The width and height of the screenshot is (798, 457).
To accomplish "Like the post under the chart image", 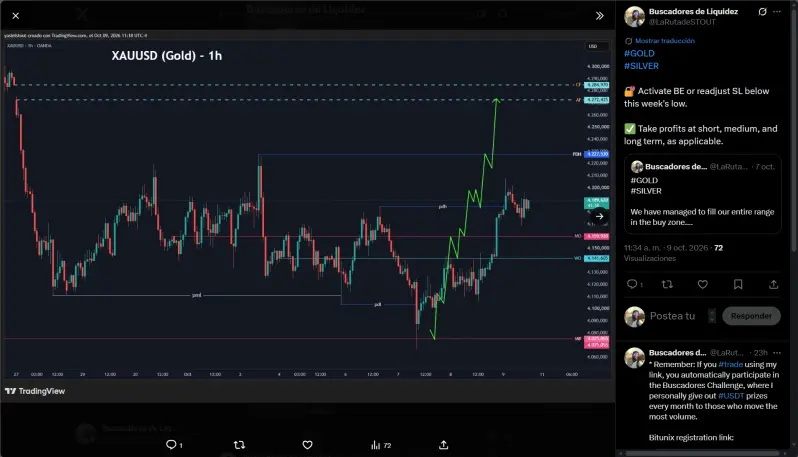I will coord(307,445).
